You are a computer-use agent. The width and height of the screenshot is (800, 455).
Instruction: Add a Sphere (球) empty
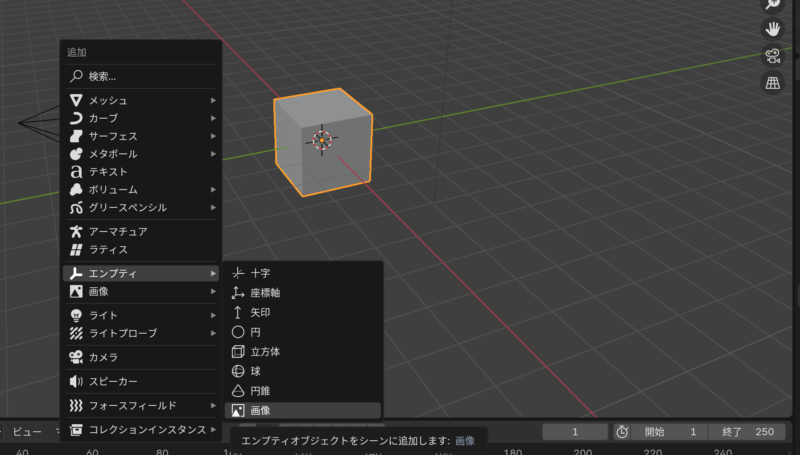coord(303,371)
